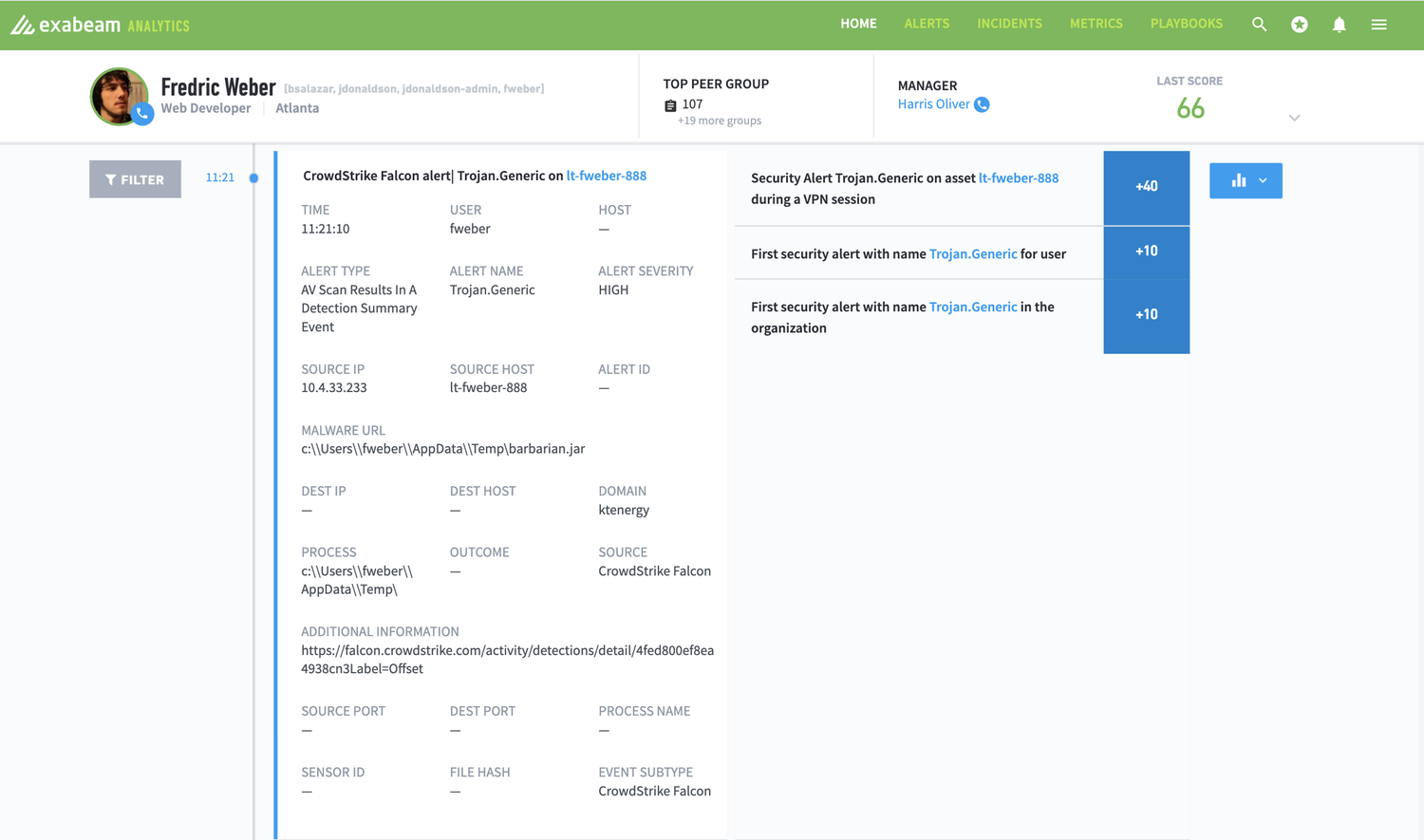
Task: Expand the Last Score chevron
Action: tap(1294, 118)
